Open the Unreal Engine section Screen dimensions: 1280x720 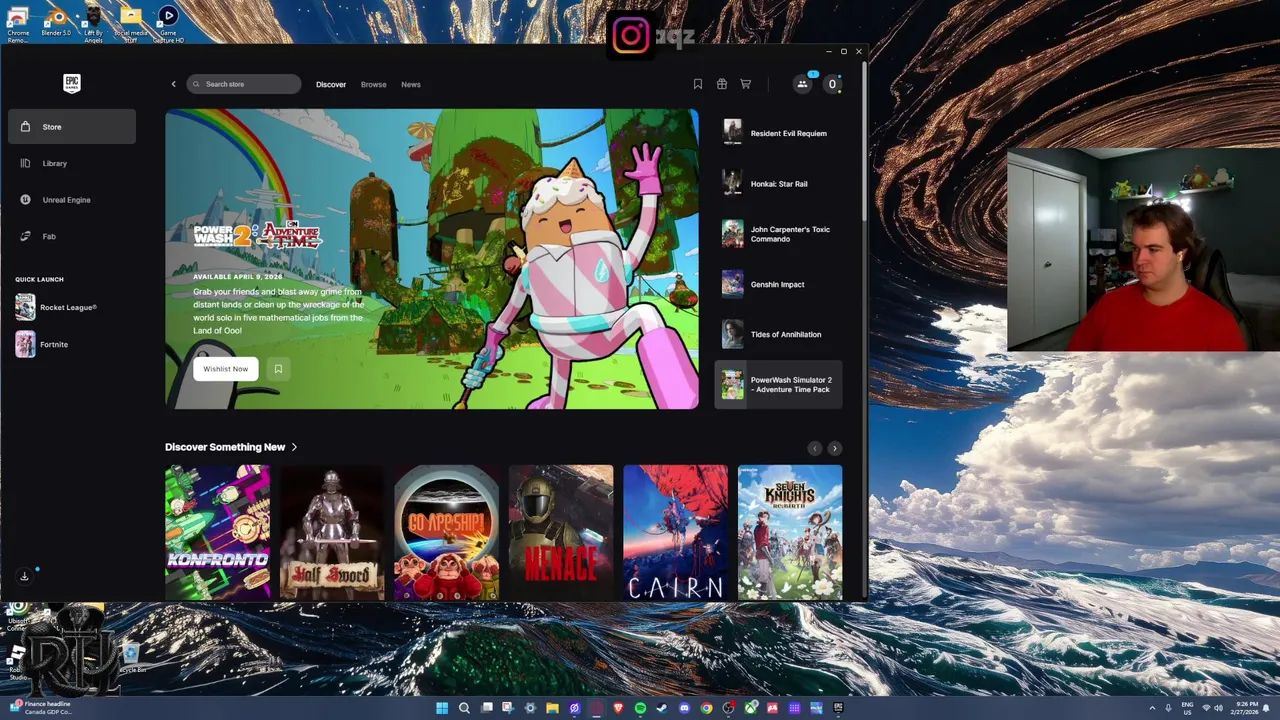click(72, 200)
